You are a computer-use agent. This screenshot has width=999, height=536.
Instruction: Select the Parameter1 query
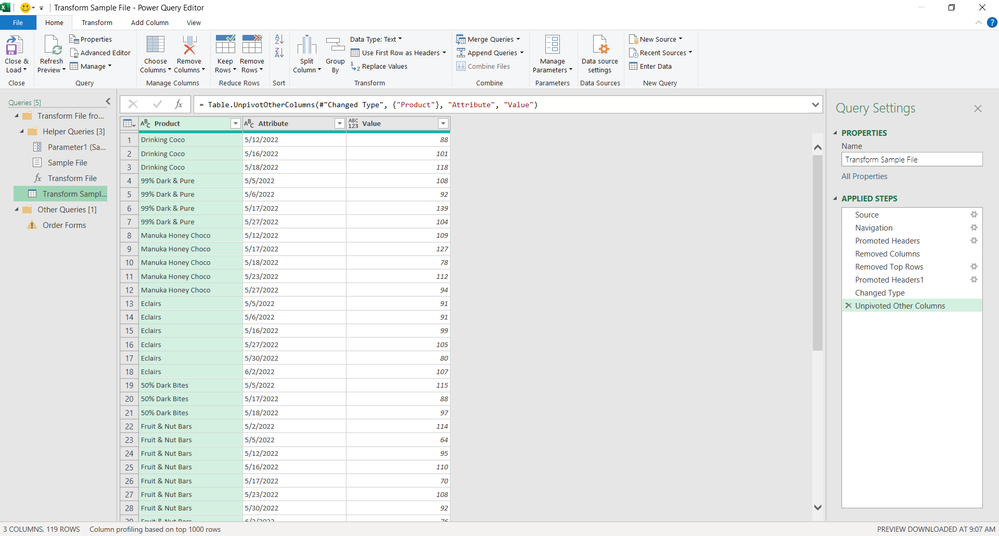click(76, 147)
